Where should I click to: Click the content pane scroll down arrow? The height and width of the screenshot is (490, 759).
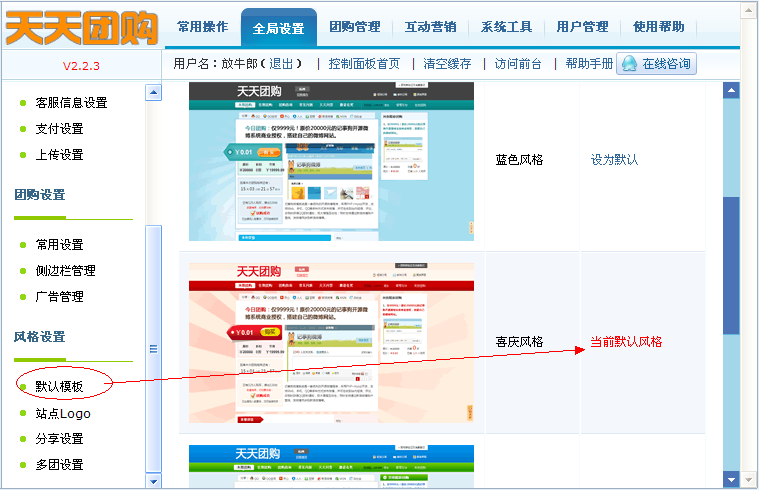click(x=731, y=480)
